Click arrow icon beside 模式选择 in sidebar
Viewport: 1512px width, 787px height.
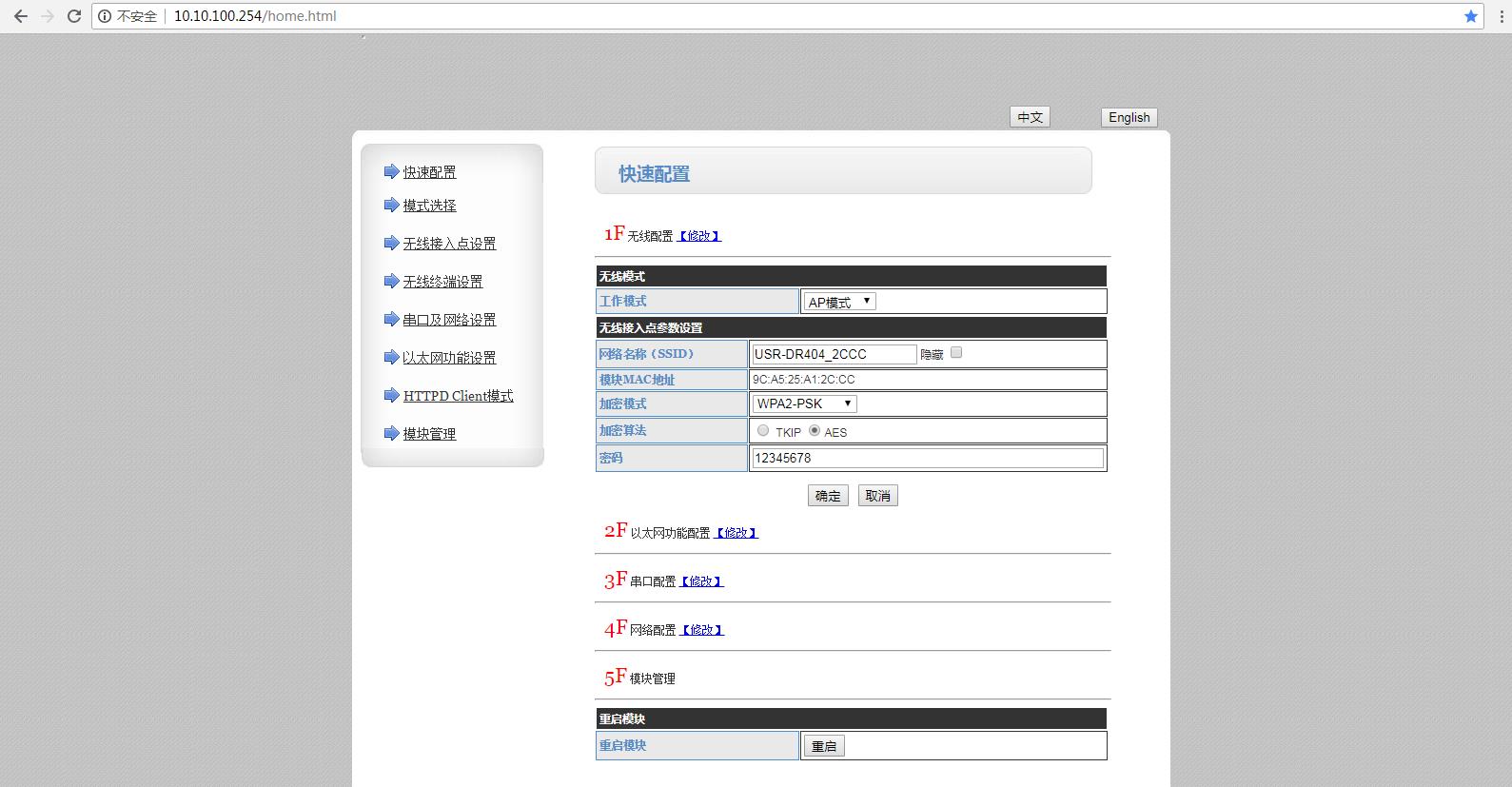click(x=391, y=205)
